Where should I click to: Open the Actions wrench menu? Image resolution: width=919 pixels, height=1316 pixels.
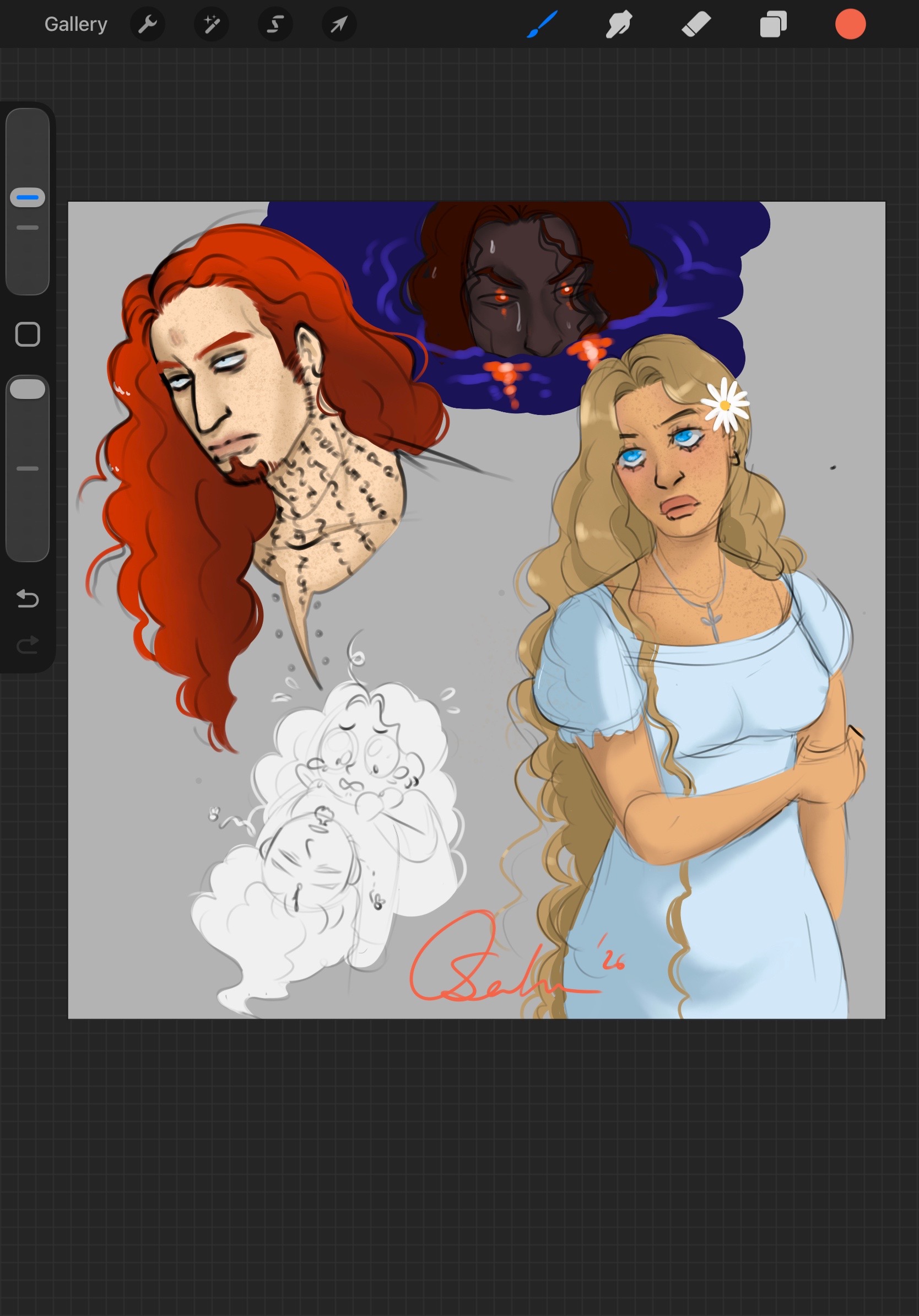click(148, 24)
